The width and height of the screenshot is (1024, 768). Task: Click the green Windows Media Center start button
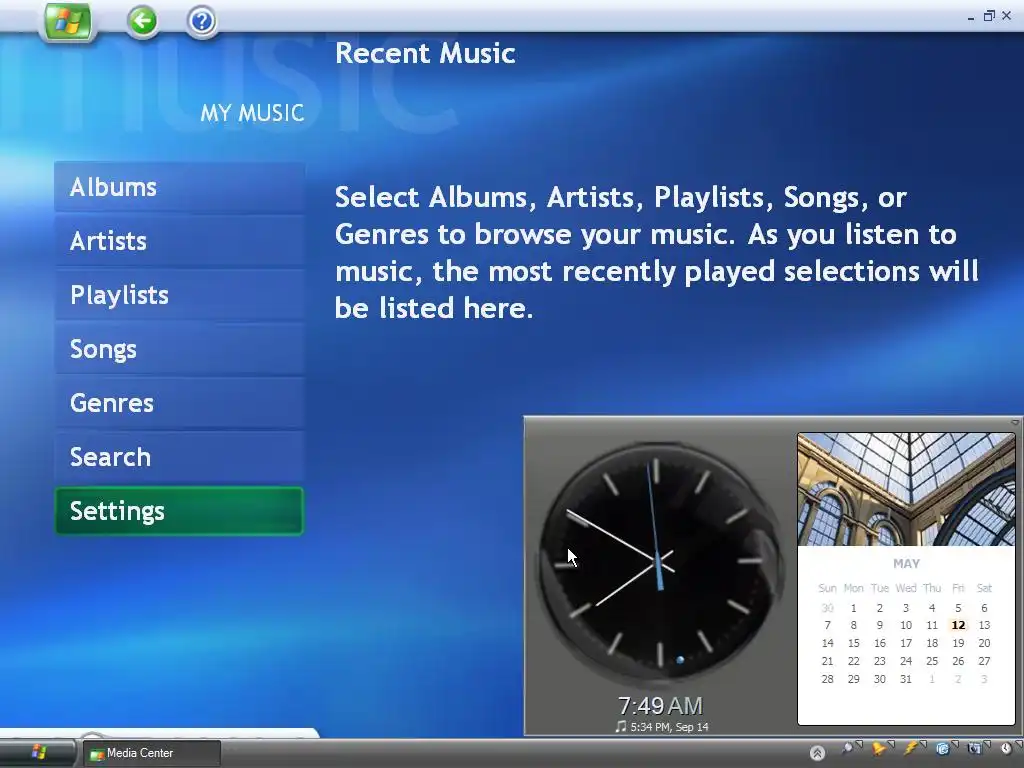pos(67,22)
